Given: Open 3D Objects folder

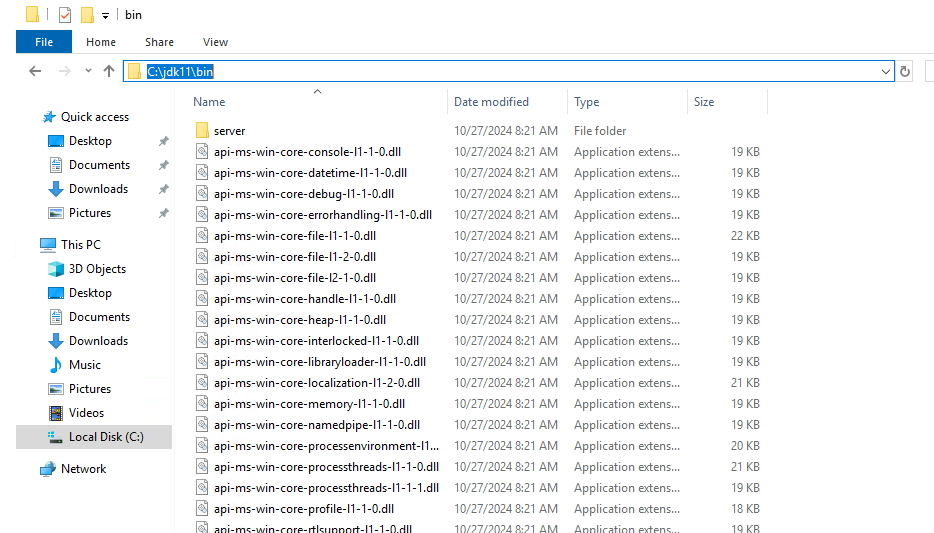Looking at the screenshot, I should [97, 269].
